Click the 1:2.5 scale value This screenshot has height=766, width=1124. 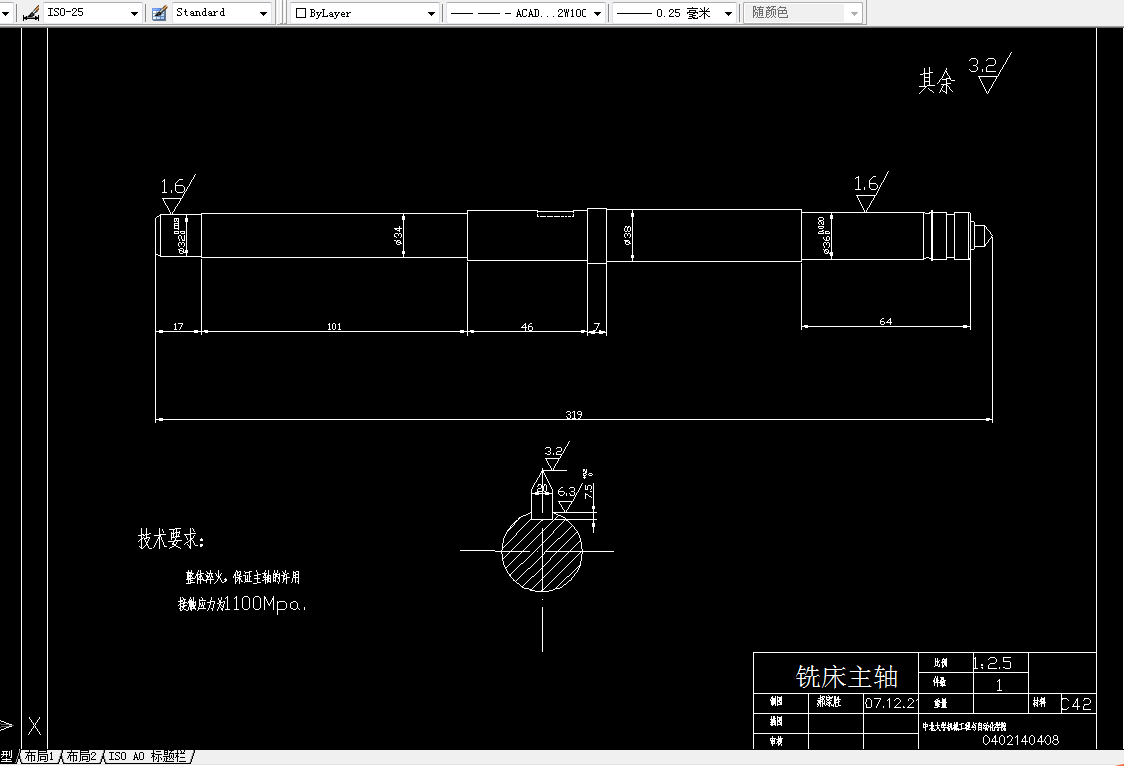point(993,664)
